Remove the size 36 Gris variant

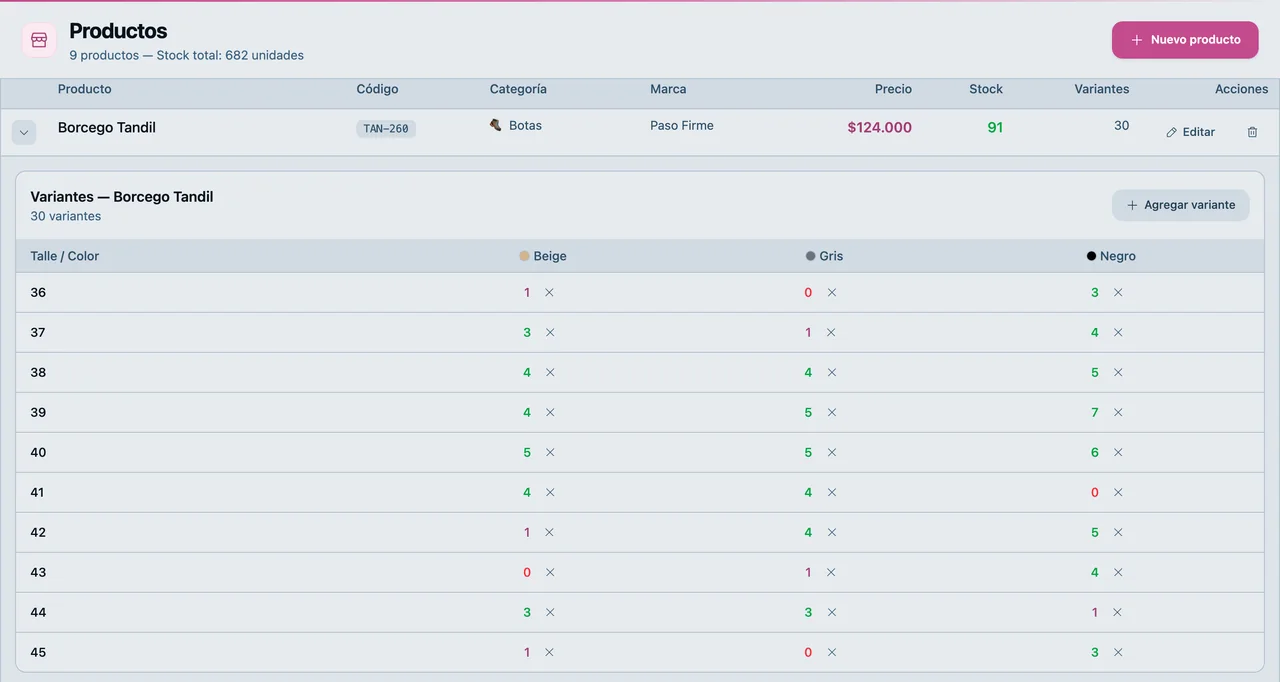point(831,293)
